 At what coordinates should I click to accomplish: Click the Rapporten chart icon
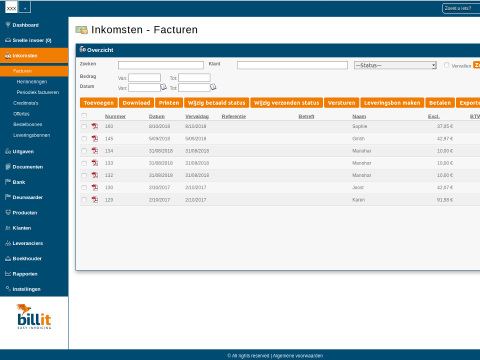coord(8,274)
